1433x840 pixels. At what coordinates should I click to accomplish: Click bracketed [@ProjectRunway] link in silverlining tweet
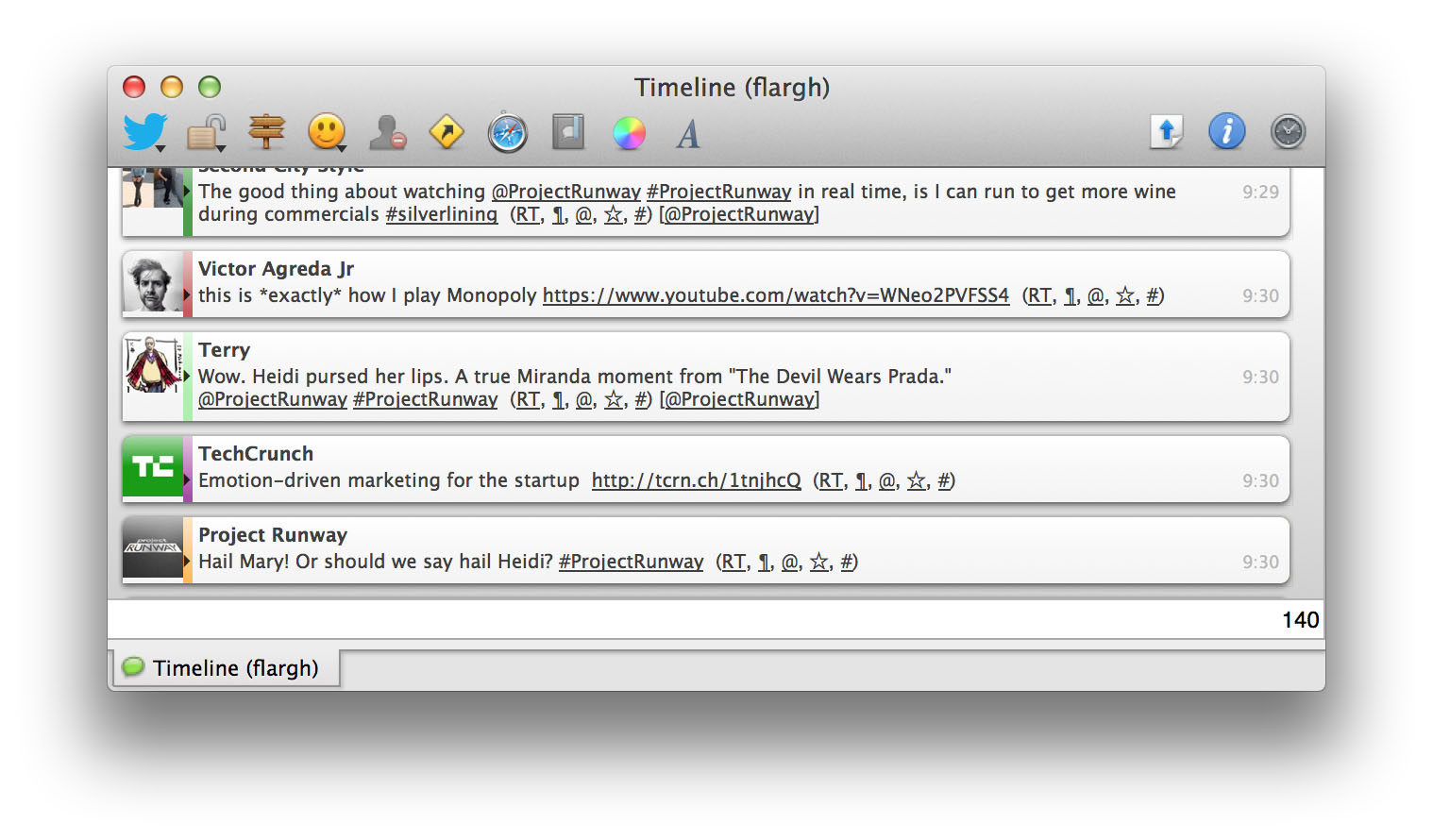pos(739,214)
